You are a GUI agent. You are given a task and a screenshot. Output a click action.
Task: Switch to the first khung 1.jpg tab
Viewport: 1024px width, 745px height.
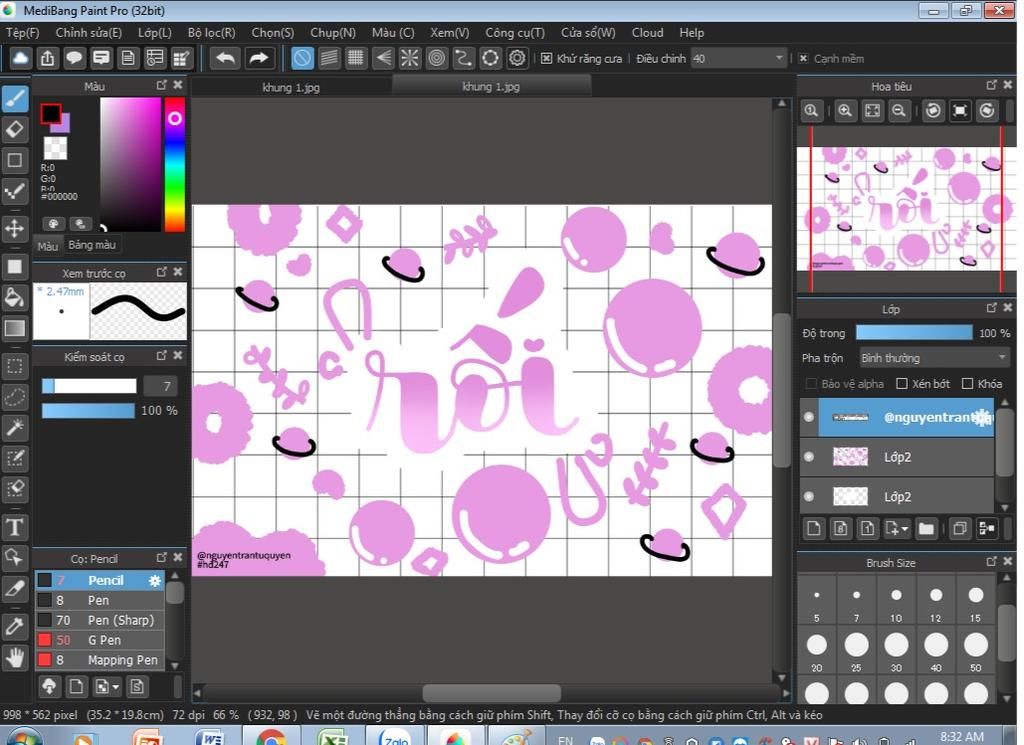click(x=291, y=87)
